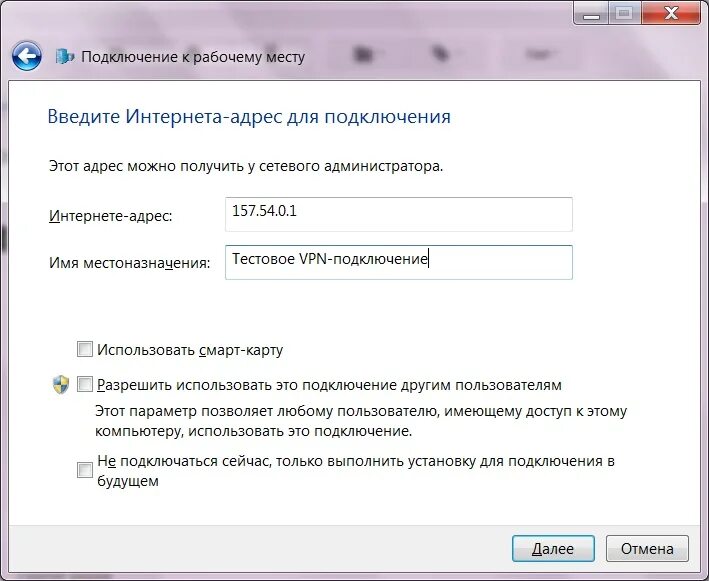The image size is (709, 581).
Task: Click description 'Этот параметр позволяет любому пользователю'
Action: 361,421
